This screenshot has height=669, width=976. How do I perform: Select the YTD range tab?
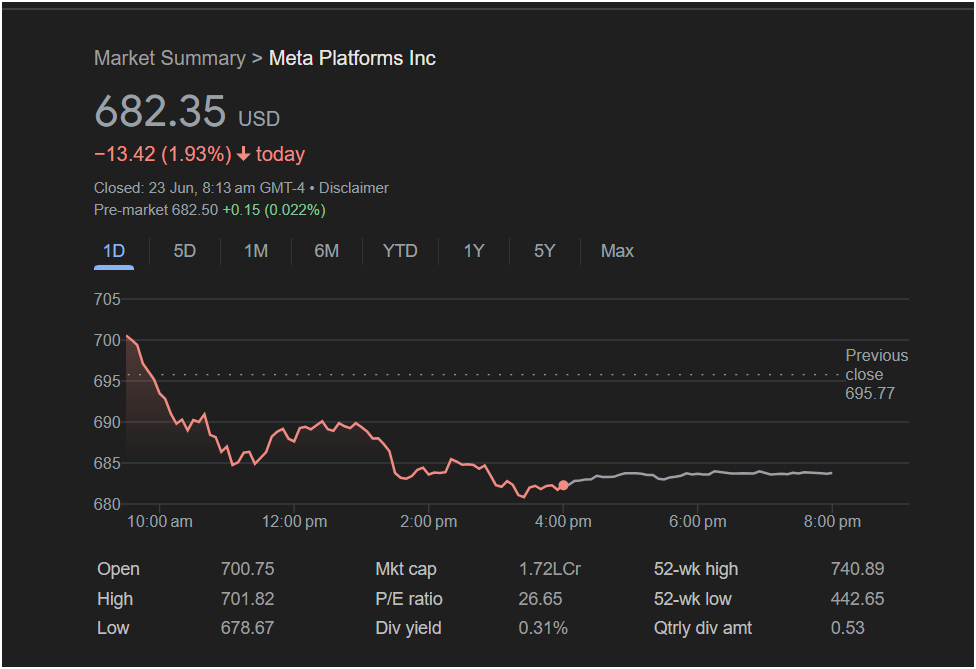[x=400, y=251]
